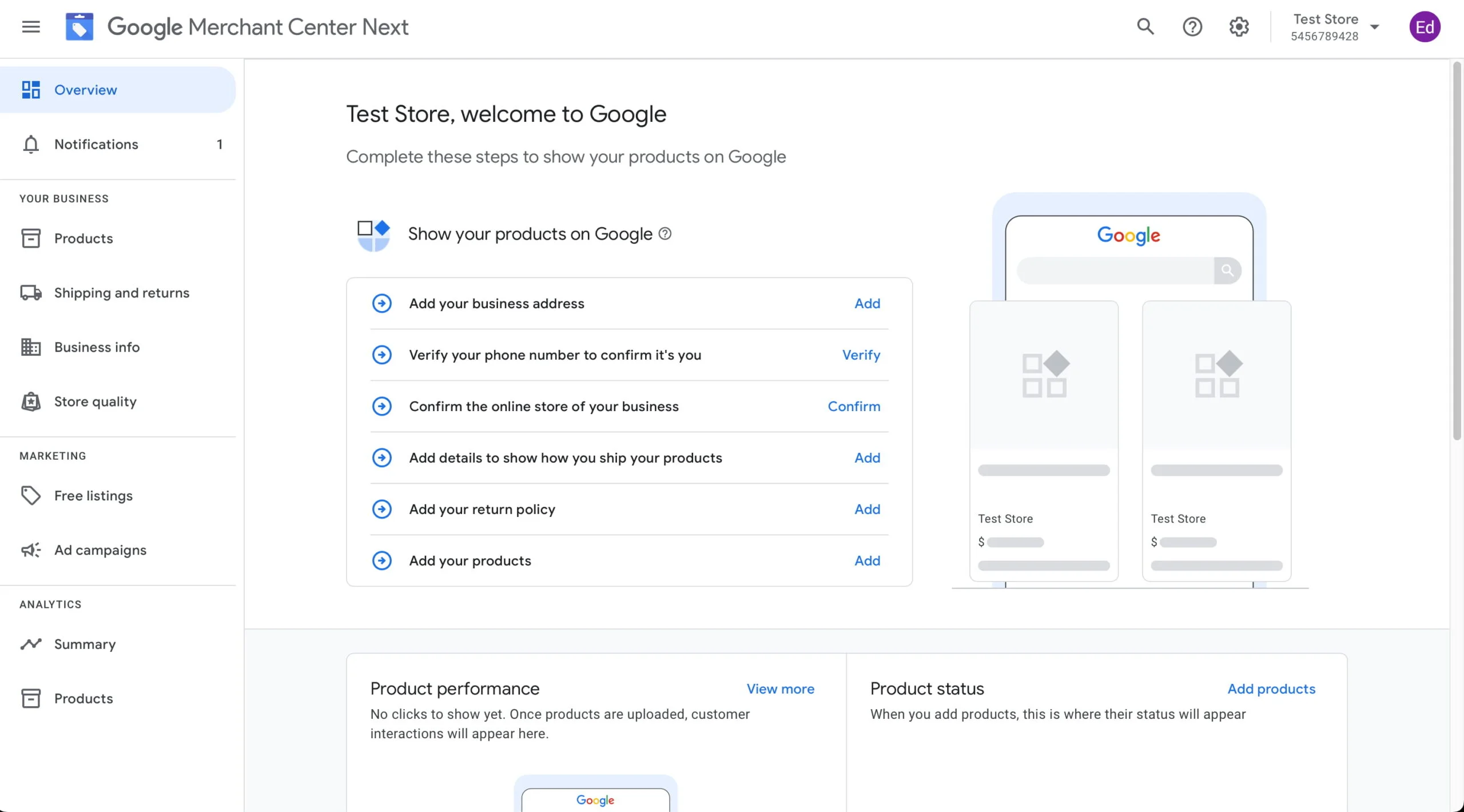This screenshot has height=812, width=1464.
Task: Open Free listings page
Action: (118, 496)
